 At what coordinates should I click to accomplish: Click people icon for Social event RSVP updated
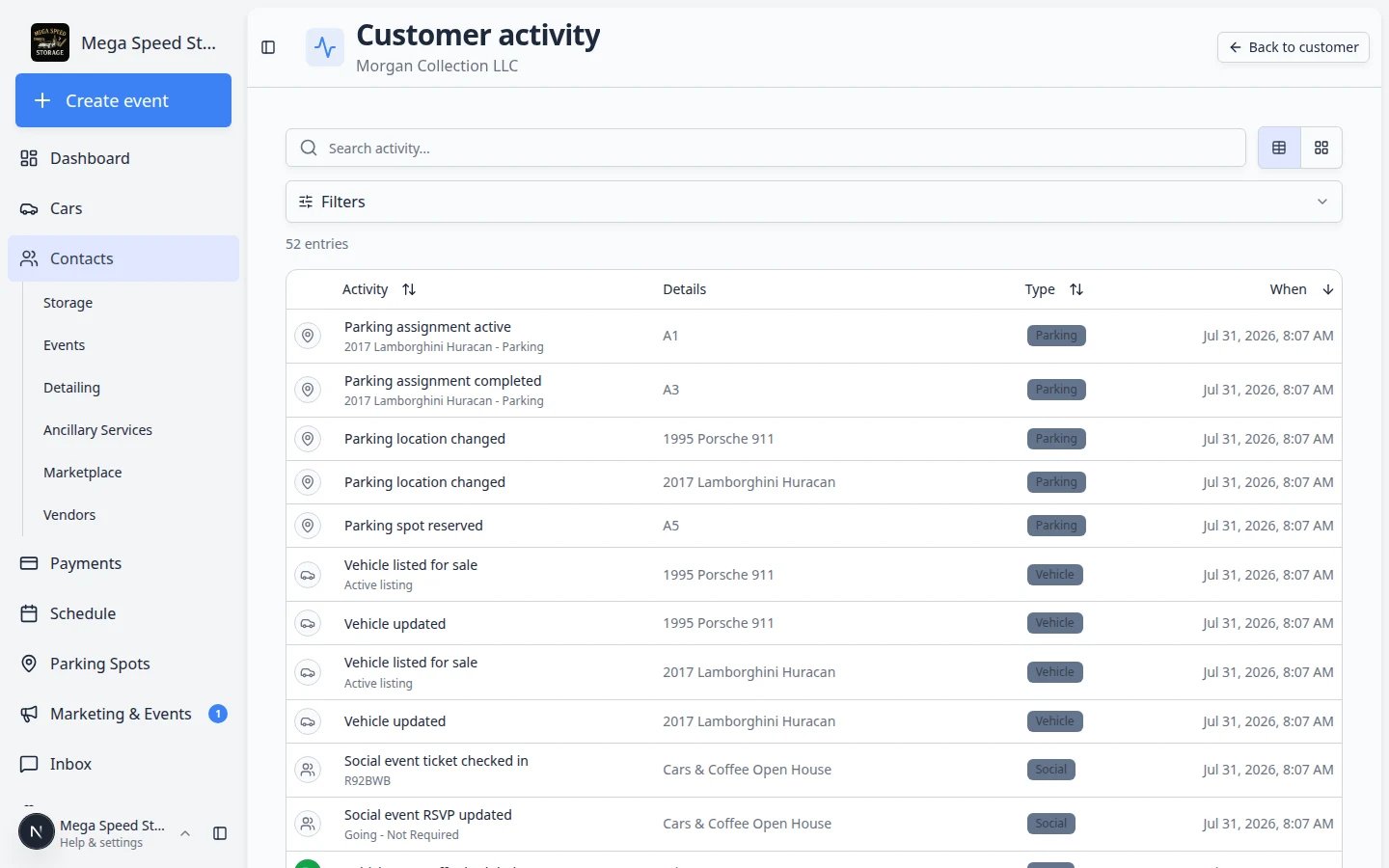(x=308, y=824)
